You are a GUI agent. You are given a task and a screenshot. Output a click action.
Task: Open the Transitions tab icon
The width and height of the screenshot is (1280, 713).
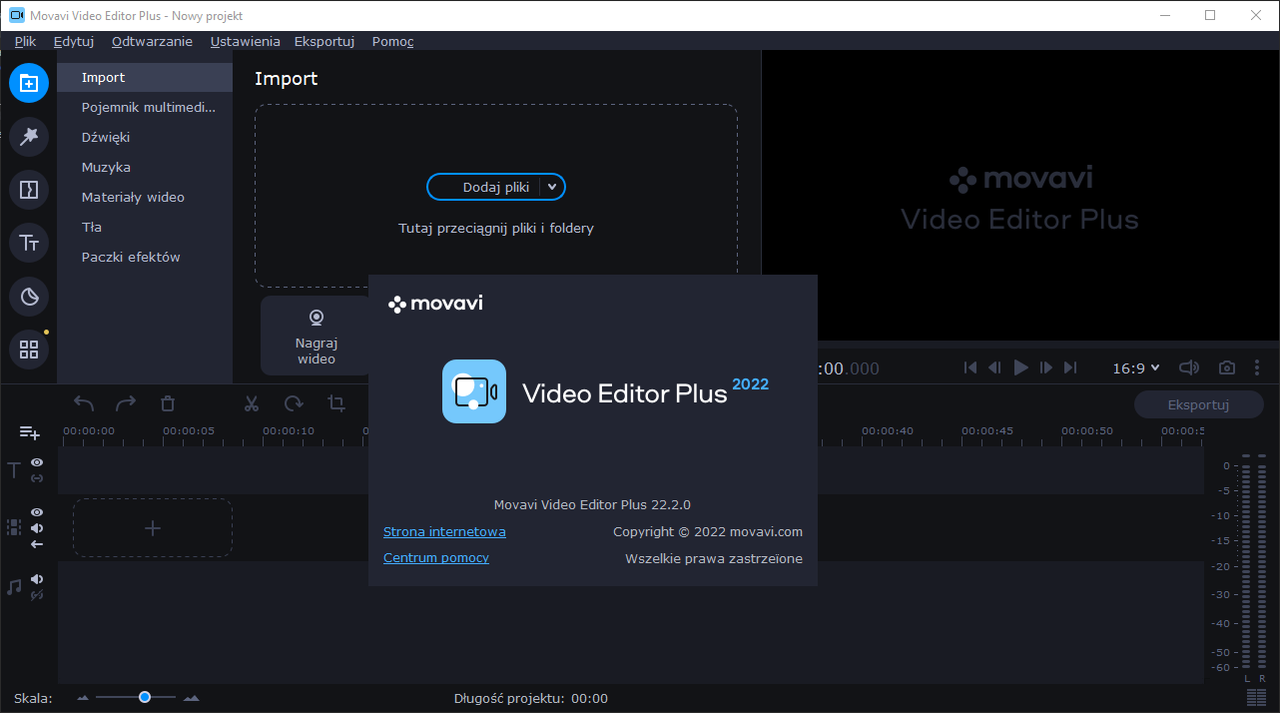click(x=29, y=189)
